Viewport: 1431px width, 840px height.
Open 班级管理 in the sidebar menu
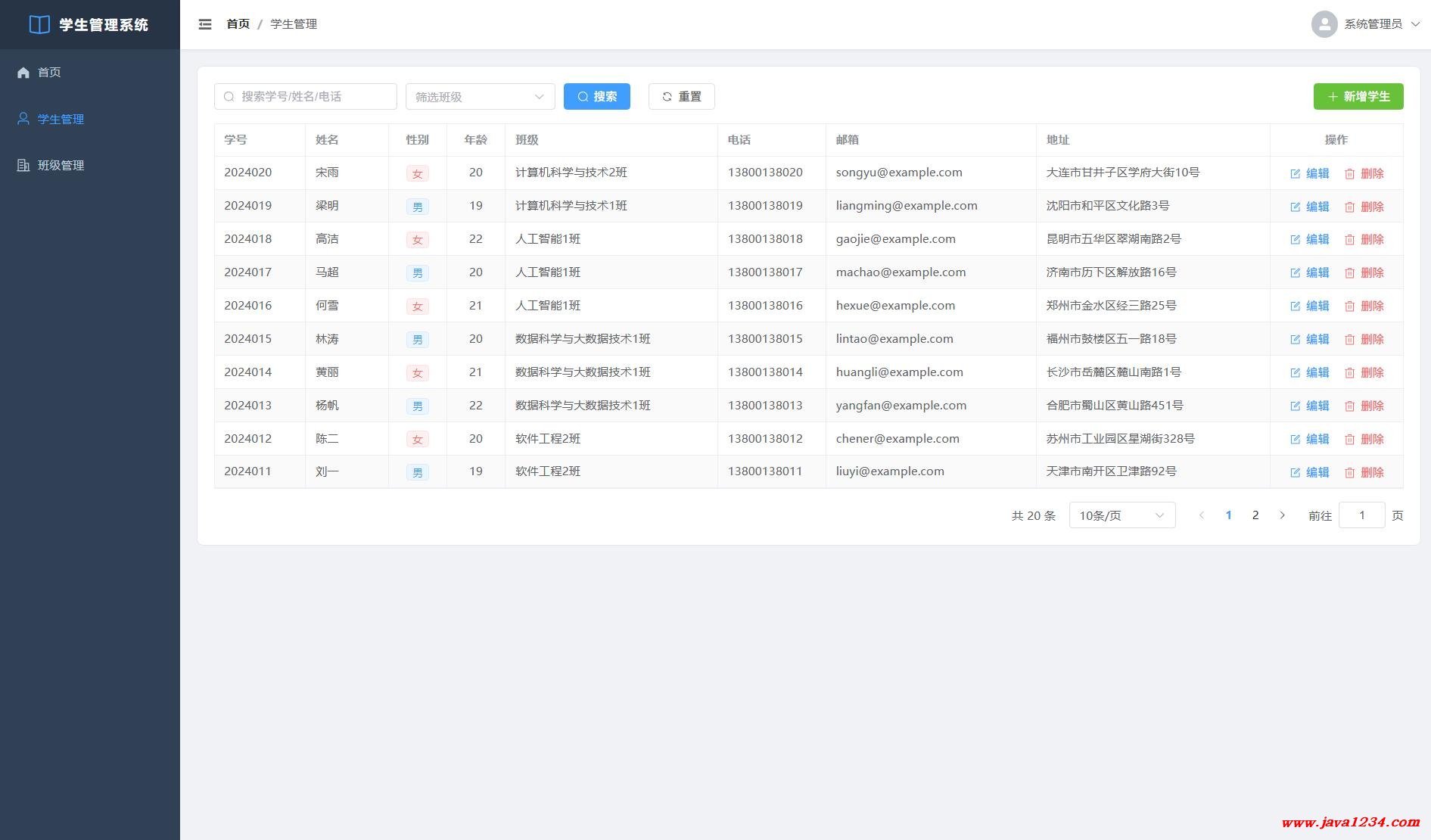(61, 166)
